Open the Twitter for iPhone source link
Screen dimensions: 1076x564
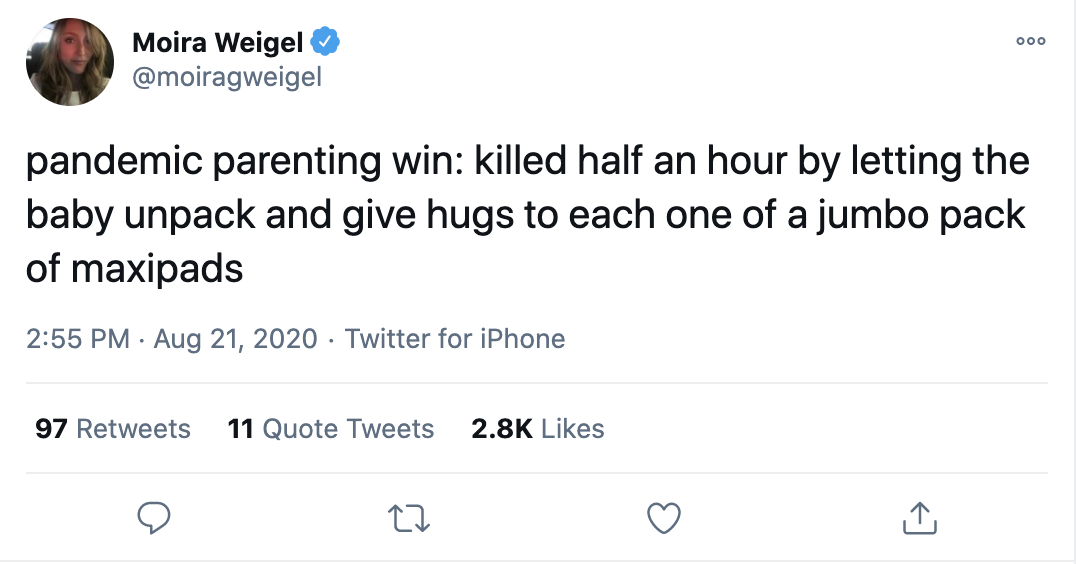455,339
